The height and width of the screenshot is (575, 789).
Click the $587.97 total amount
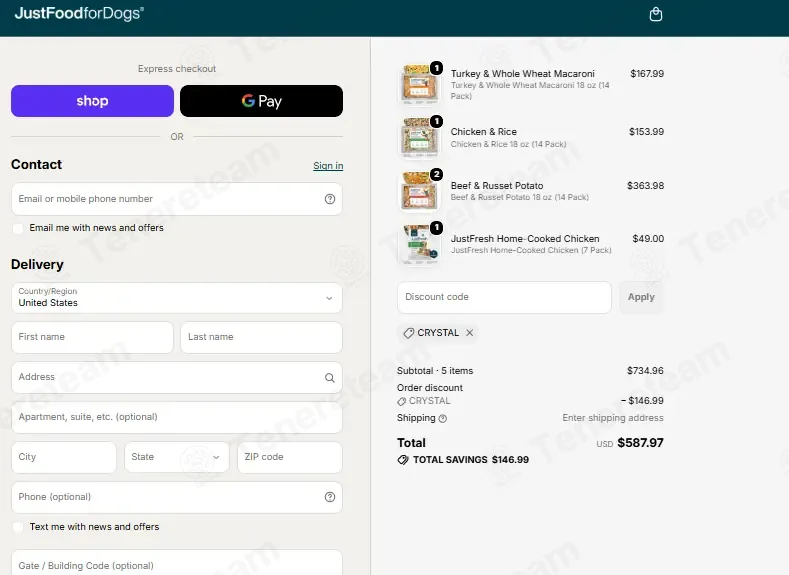tap(641, 443)
